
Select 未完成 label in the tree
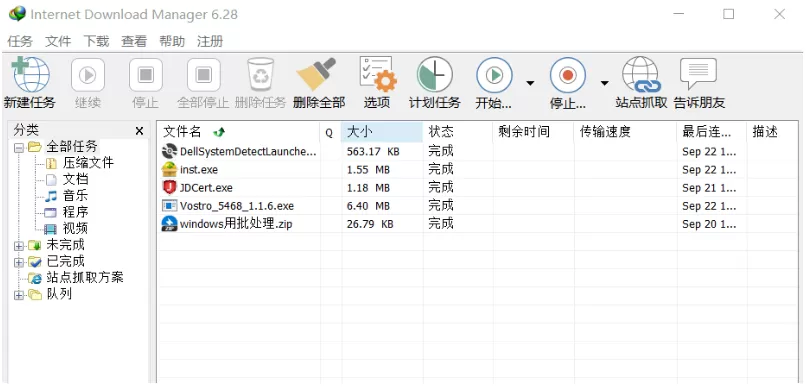65,245
